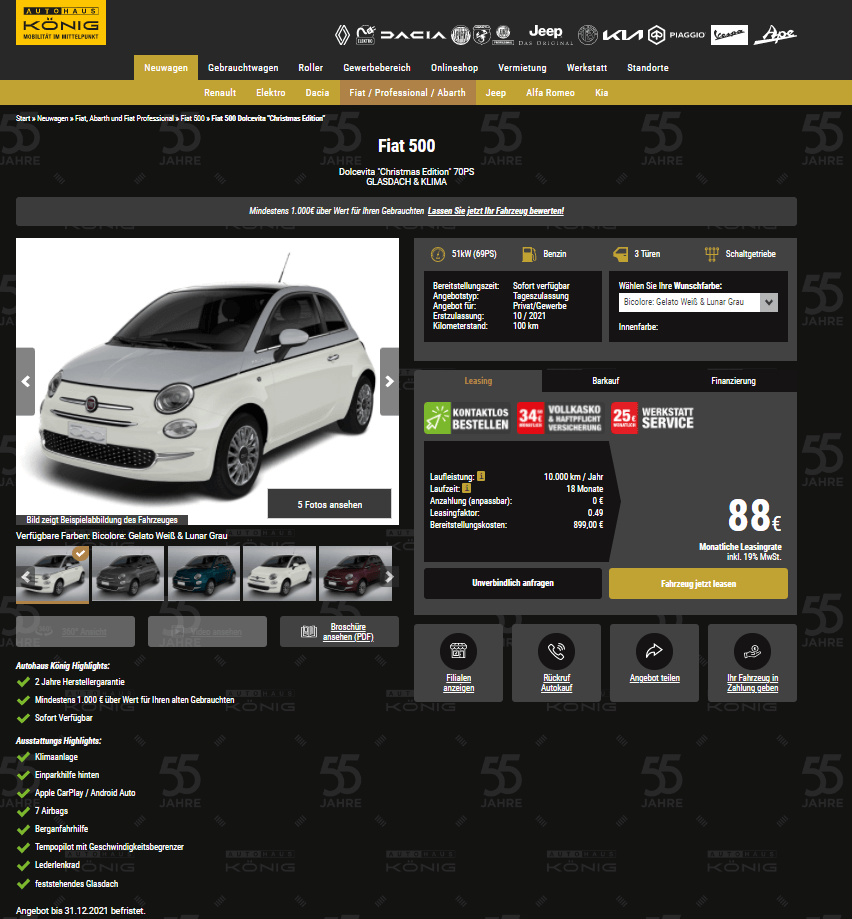Click the Filialen anzeigen store icon
Image resolution: width=852 pixels, height=919 pixels.
(x=458, y=651)
